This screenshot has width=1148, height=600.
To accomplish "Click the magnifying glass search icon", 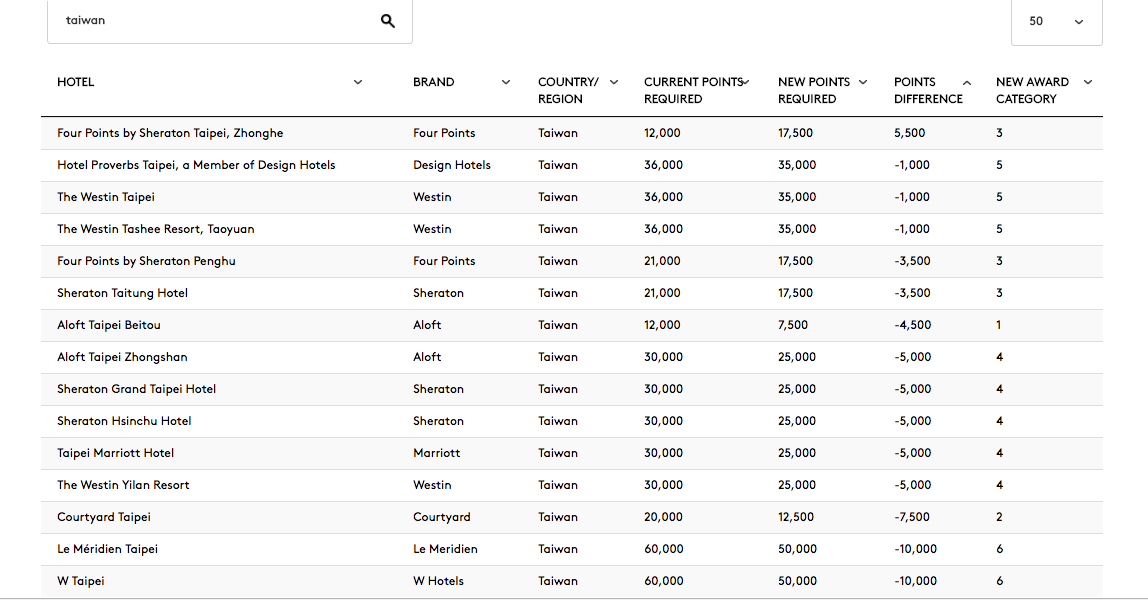I will [x=387, y=21].
